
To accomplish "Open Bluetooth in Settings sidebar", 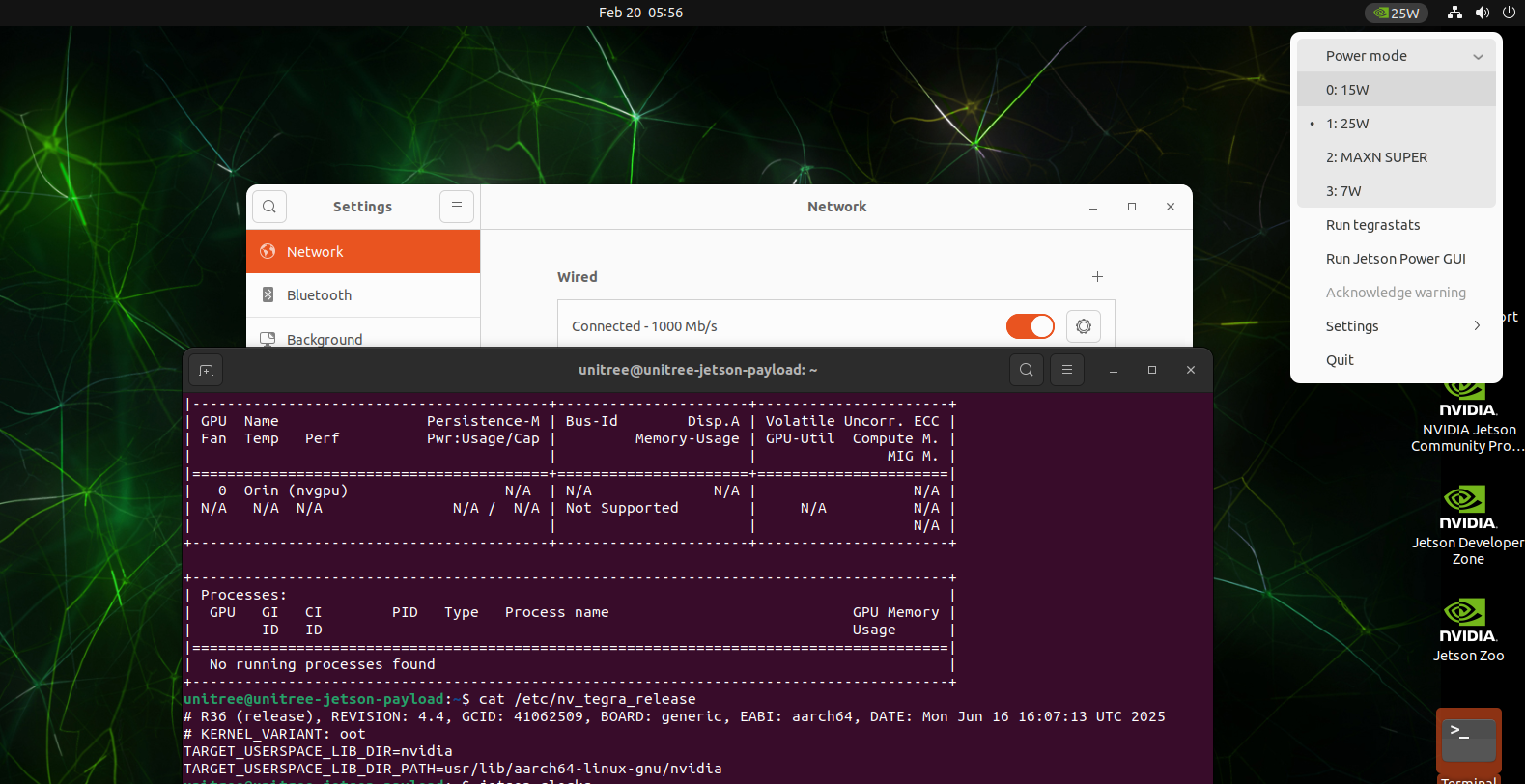I will pos(319,295).
